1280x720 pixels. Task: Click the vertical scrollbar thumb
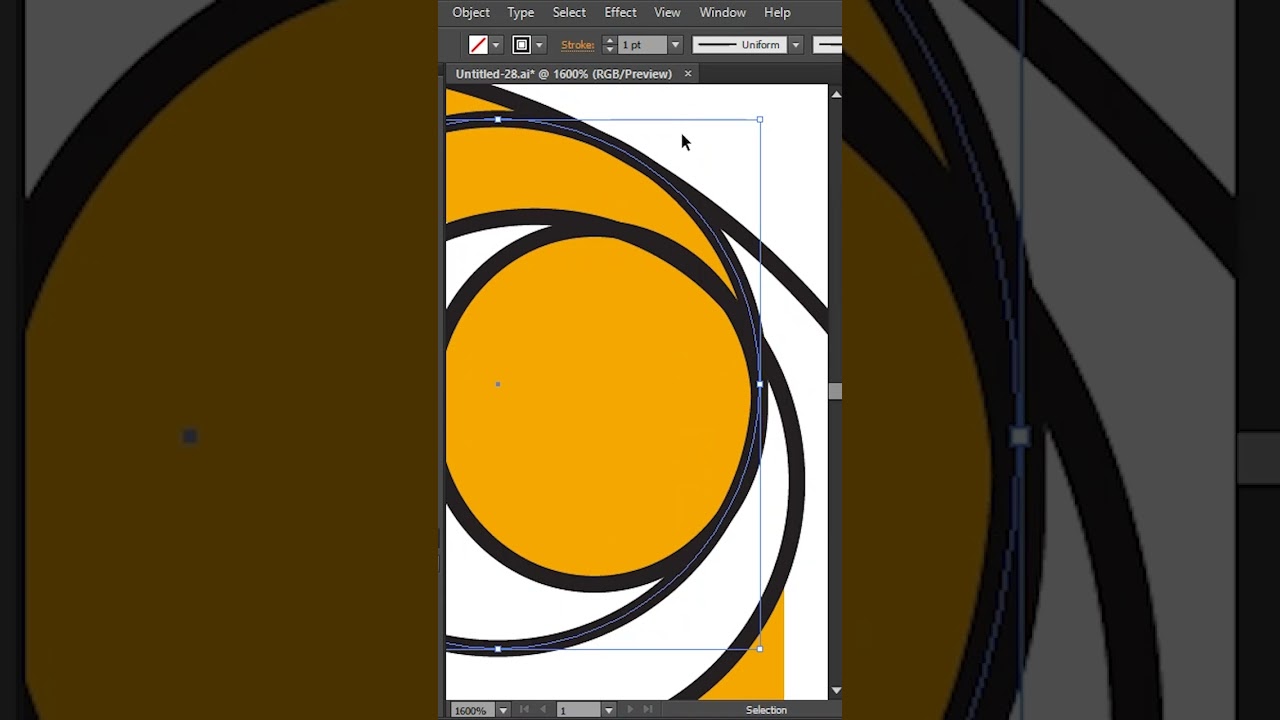[x=836, y=392]
